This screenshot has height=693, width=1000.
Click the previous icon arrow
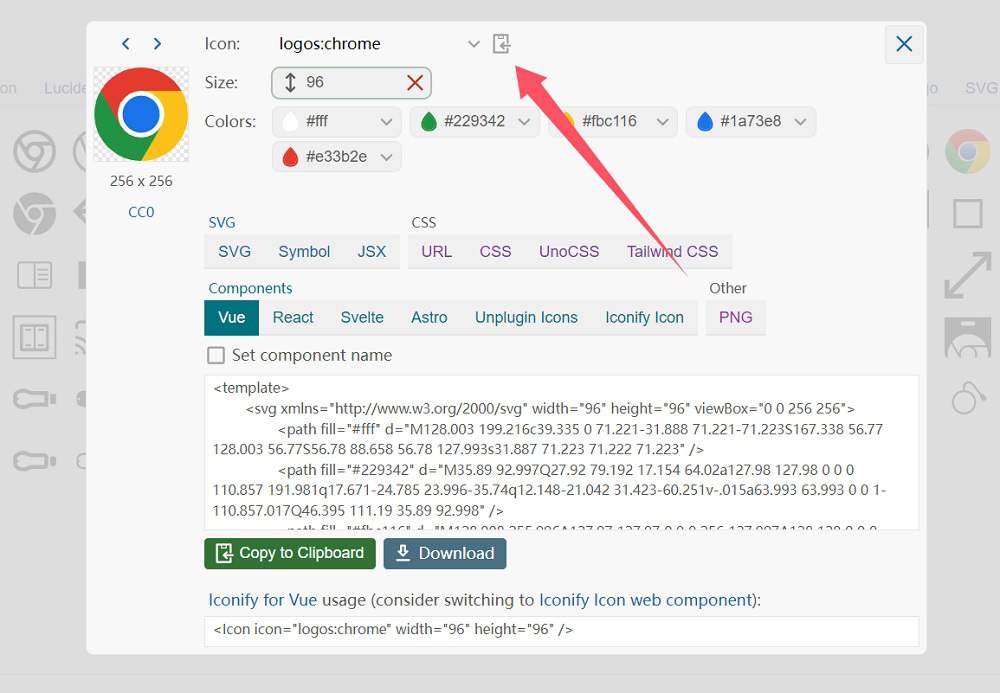click(125, 44)
